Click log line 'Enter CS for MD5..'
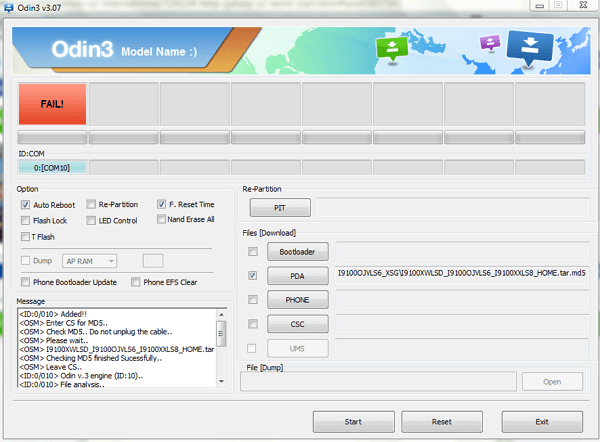This screenshot has width=600, height=442. 77,323
